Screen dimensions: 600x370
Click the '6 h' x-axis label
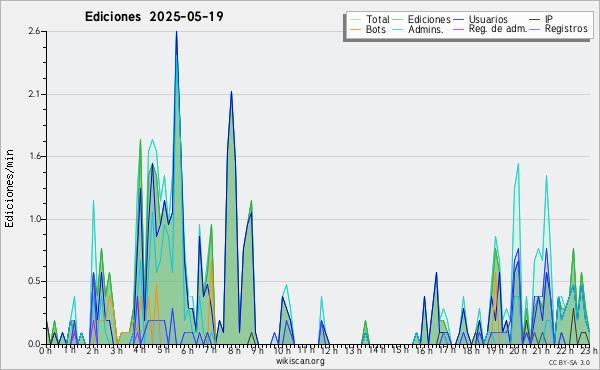pyautogui.click(x=187, y=351)
